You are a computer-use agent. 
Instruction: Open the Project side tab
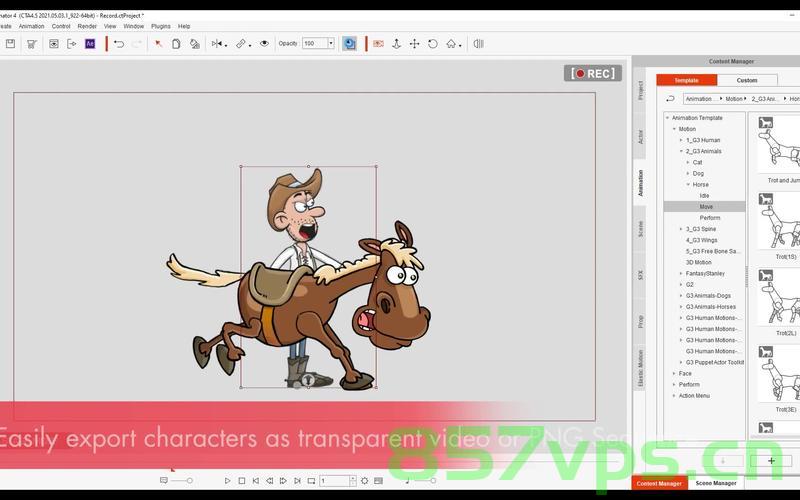pyautogui.click(x=640, y=90)
